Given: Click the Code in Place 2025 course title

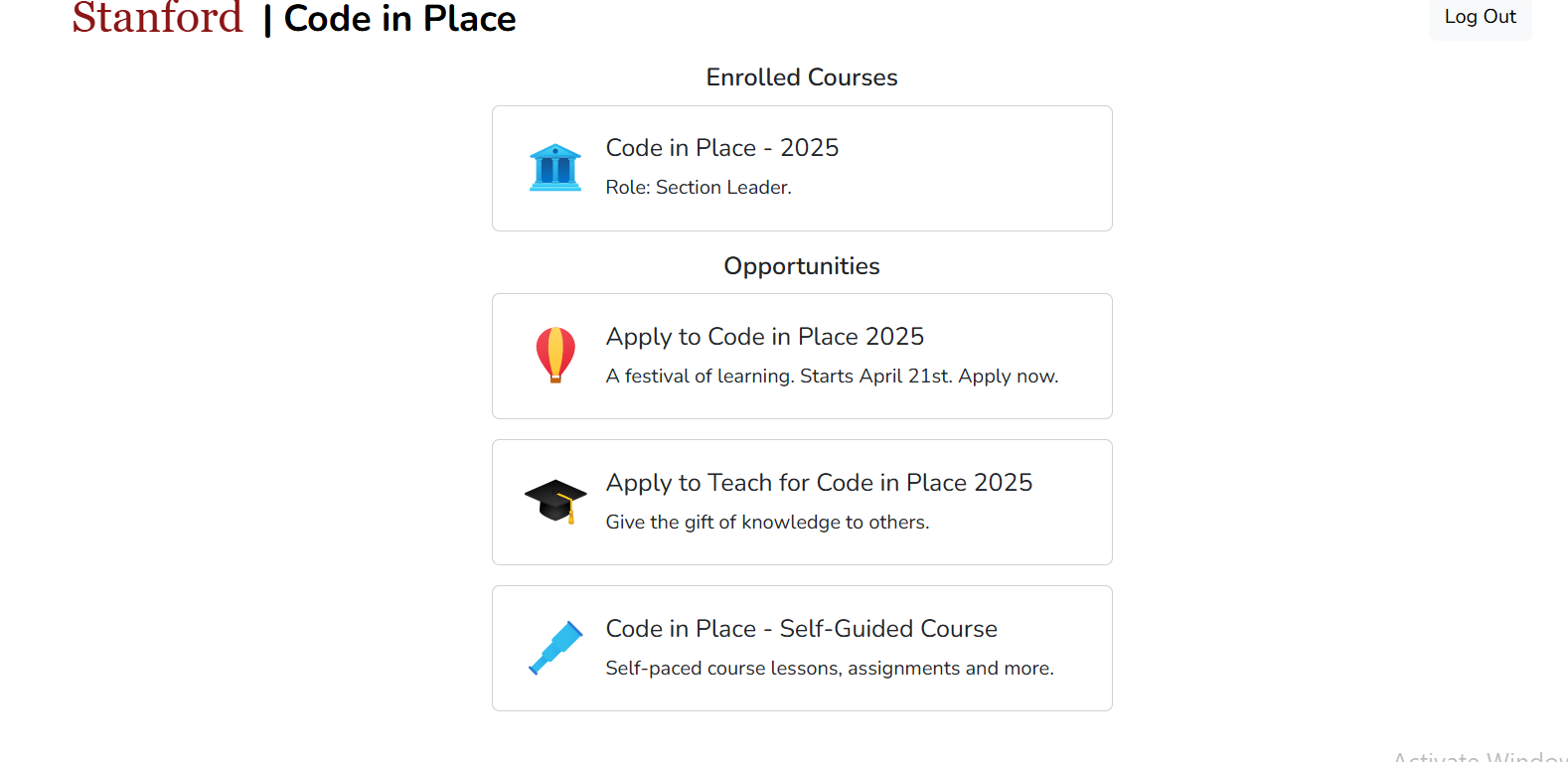Looking at the screenshot, I should pos(721,147).
